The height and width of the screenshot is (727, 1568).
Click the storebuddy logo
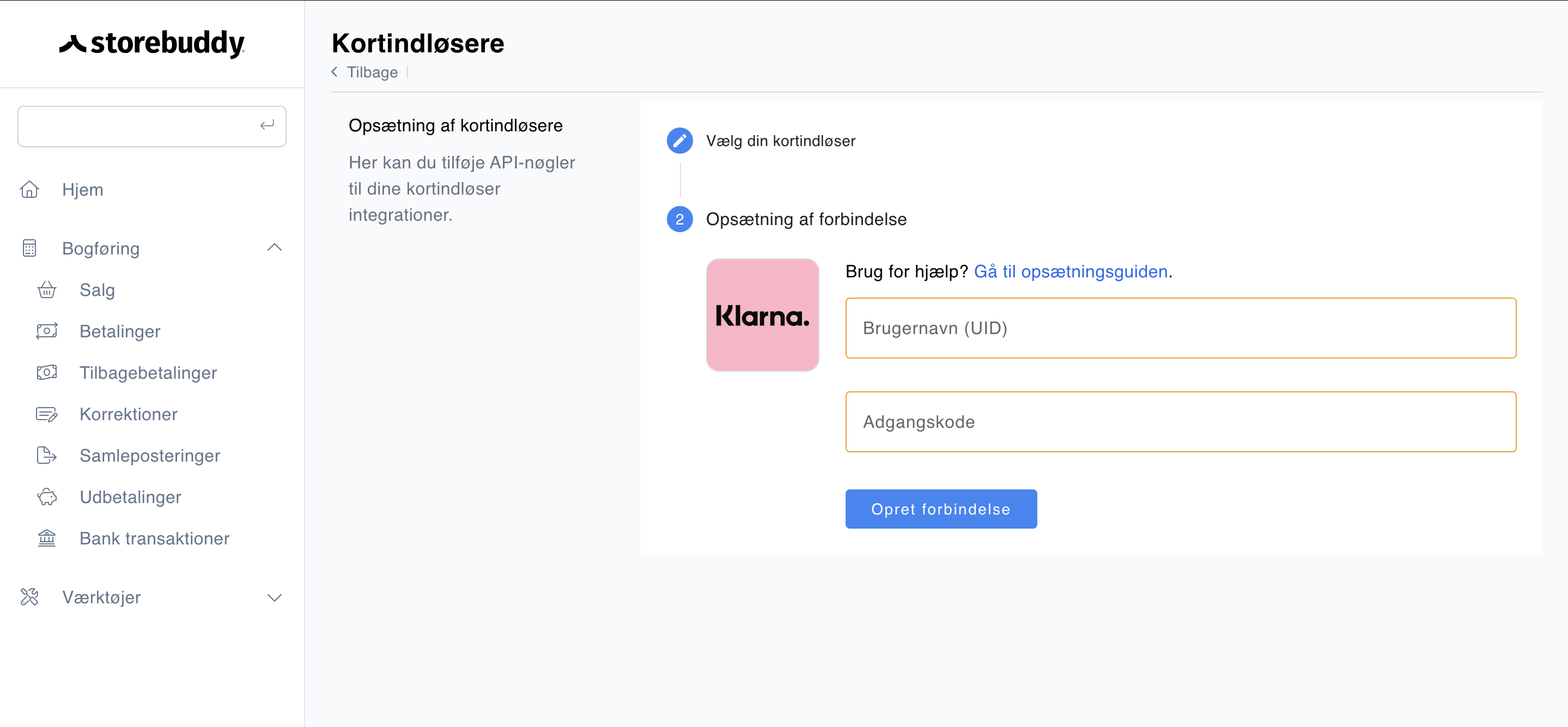(151, 44)
